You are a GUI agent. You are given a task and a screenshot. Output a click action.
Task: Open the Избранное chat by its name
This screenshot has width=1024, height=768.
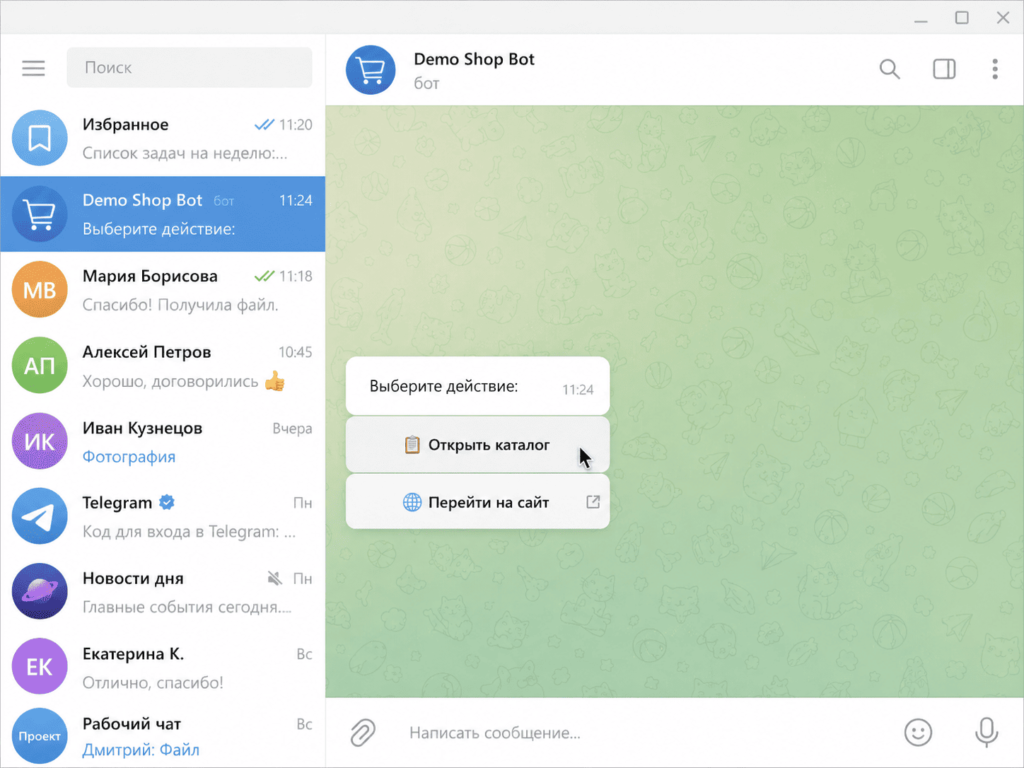point(125,124)
